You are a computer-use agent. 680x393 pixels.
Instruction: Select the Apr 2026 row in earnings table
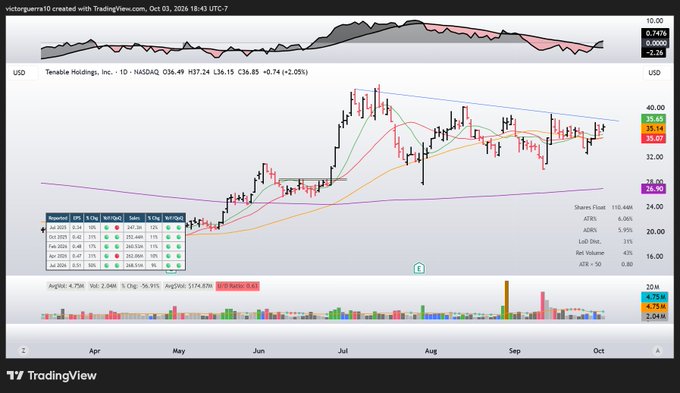116,256
